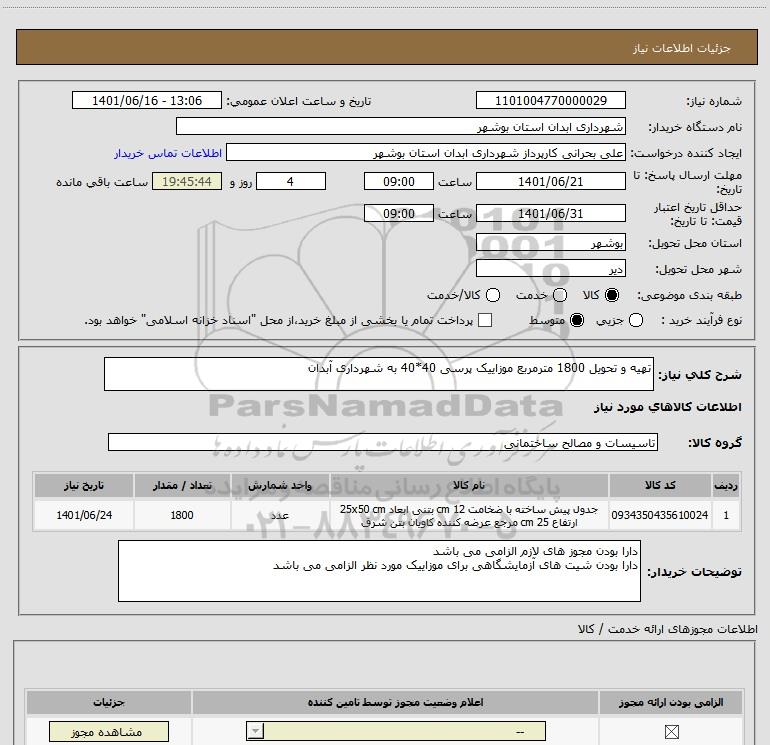Screen dimensions: 770x745
Task: Open the permit status dropdown arrow
Action: pos(255,731)
